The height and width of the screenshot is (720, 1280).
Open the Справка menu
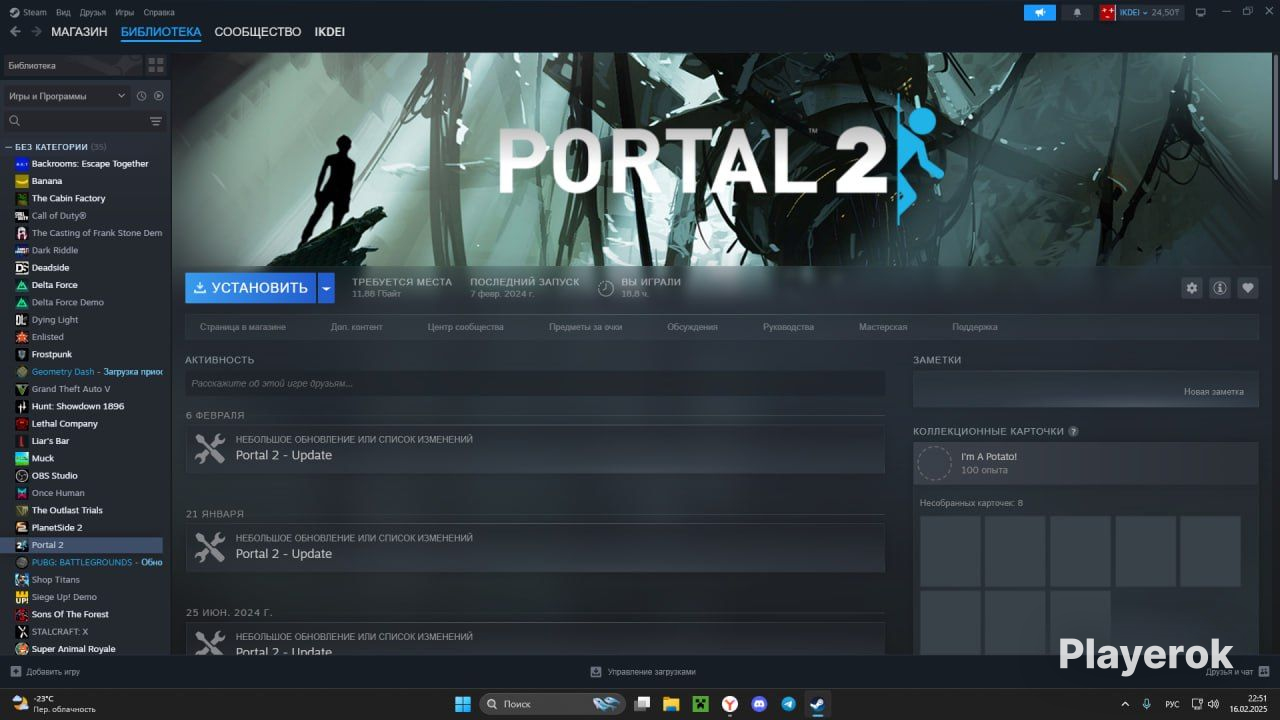click(159, 12)
